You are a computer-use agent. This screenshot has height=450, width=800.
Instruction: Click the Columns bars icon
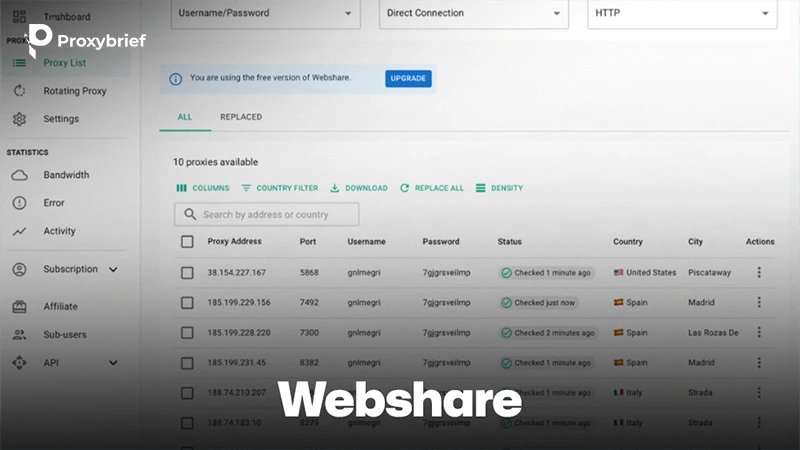click(x=181, y=188)
